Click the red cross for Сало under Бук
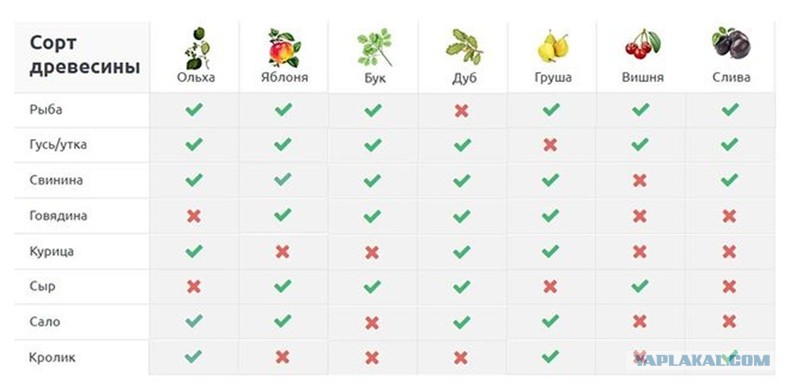Screen dimensions: 796x390 pyautogui.click(x=372, y=322)
